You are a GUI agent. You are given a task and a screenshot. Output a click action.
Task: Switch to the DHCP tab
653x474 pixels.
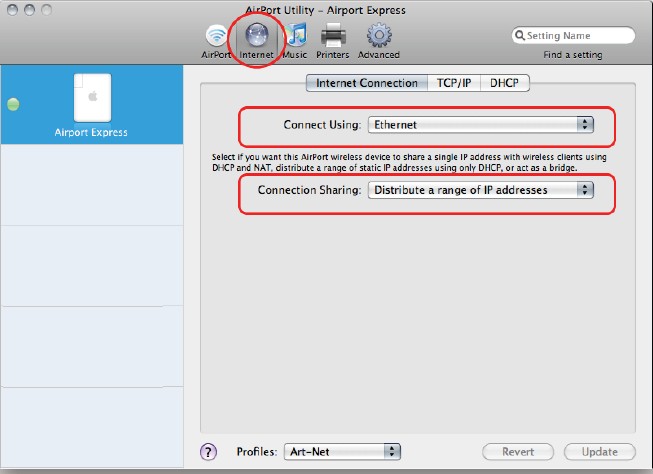505,83
